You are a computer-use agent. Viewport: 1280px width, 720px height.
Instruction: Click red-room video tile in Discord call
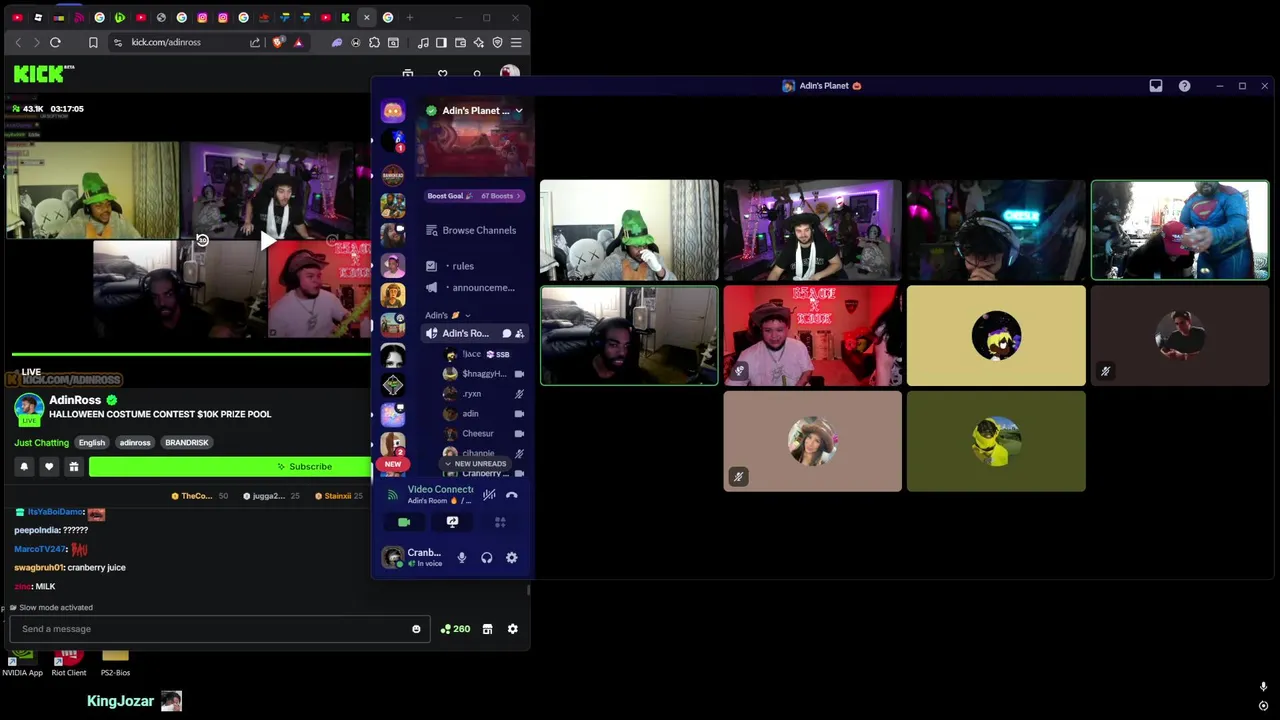pyautogui.click(x=812, y=336)
